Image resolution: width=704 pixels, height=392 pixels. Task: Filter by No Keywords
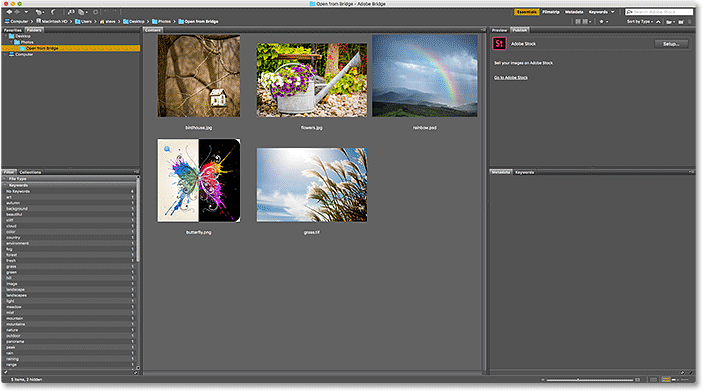coord(70,191)
